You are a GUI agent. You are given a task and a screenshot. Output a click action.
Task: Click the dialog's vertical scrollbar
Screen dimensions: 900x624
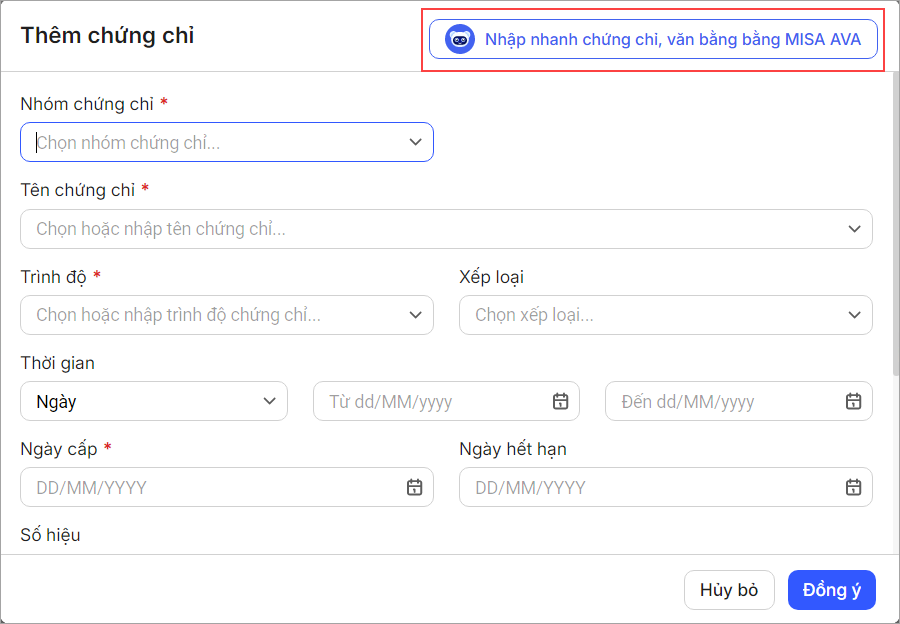pos(896,220)
